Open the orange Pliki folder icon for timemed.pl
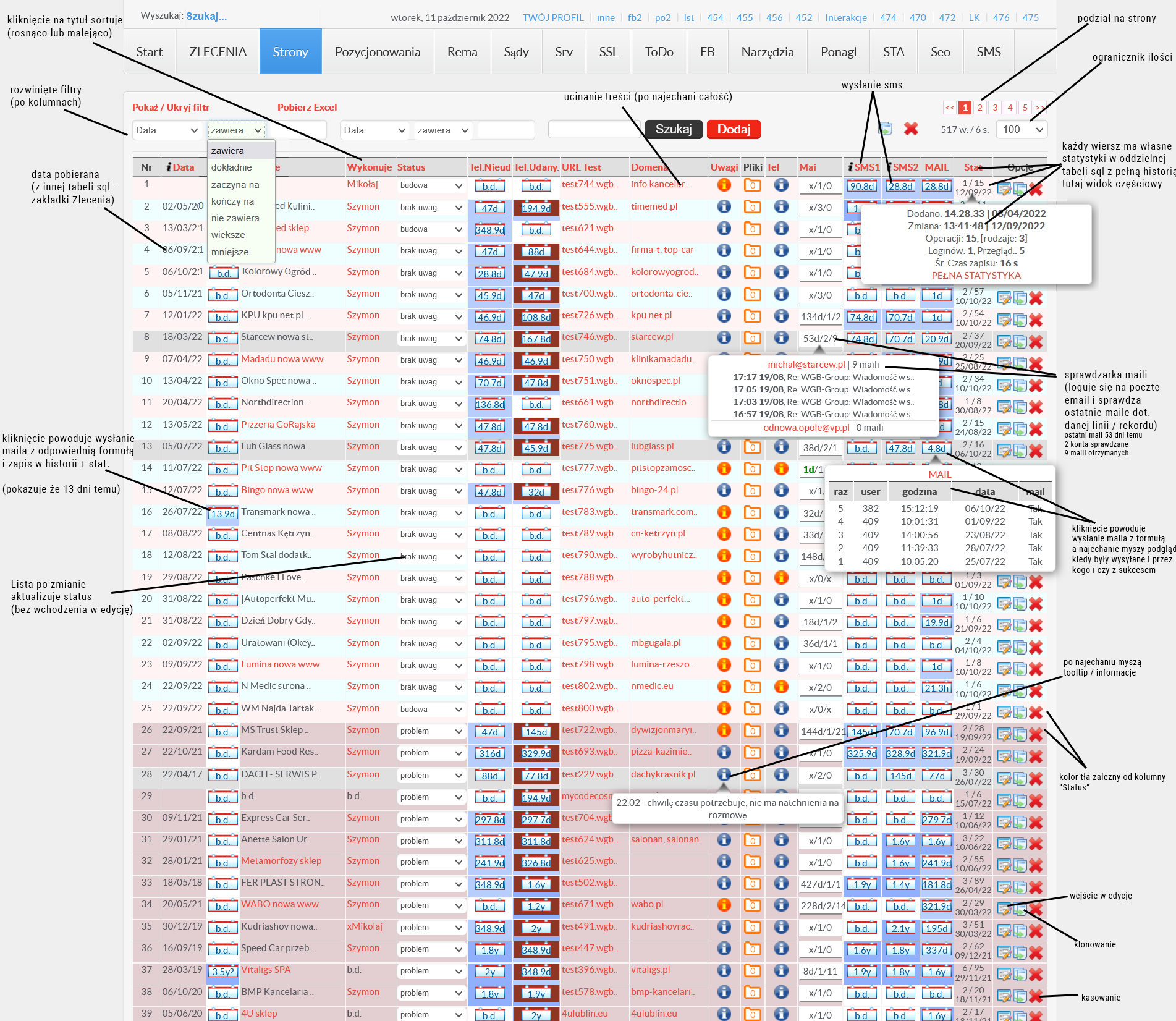Screen dimensions: 1176x1021 coord(752,207)
